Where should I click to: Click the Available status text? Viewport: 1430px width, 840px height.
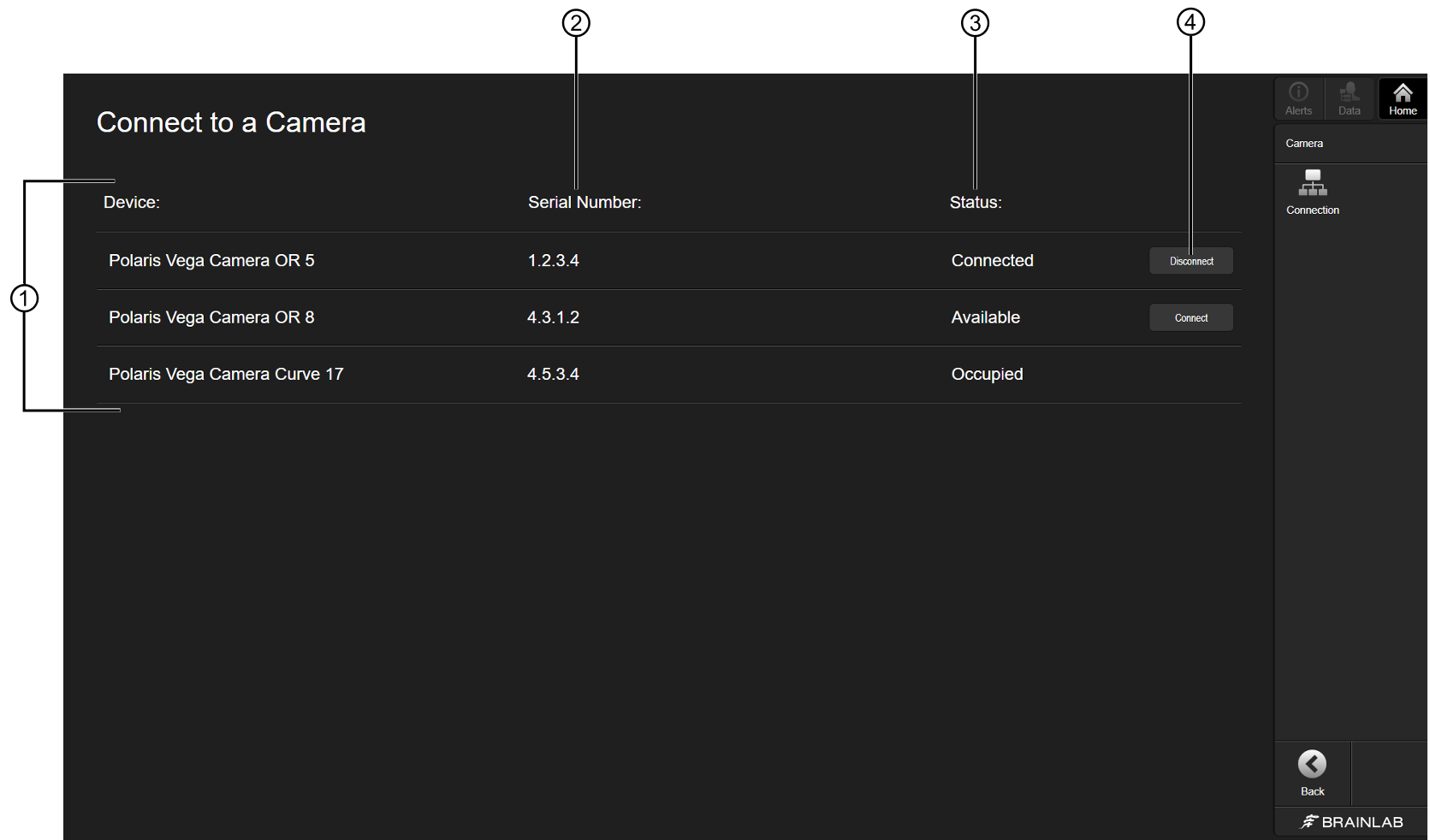coord(986,317)
